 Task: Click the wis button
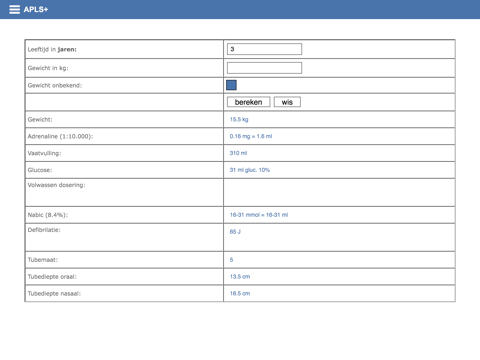(287, 102)
